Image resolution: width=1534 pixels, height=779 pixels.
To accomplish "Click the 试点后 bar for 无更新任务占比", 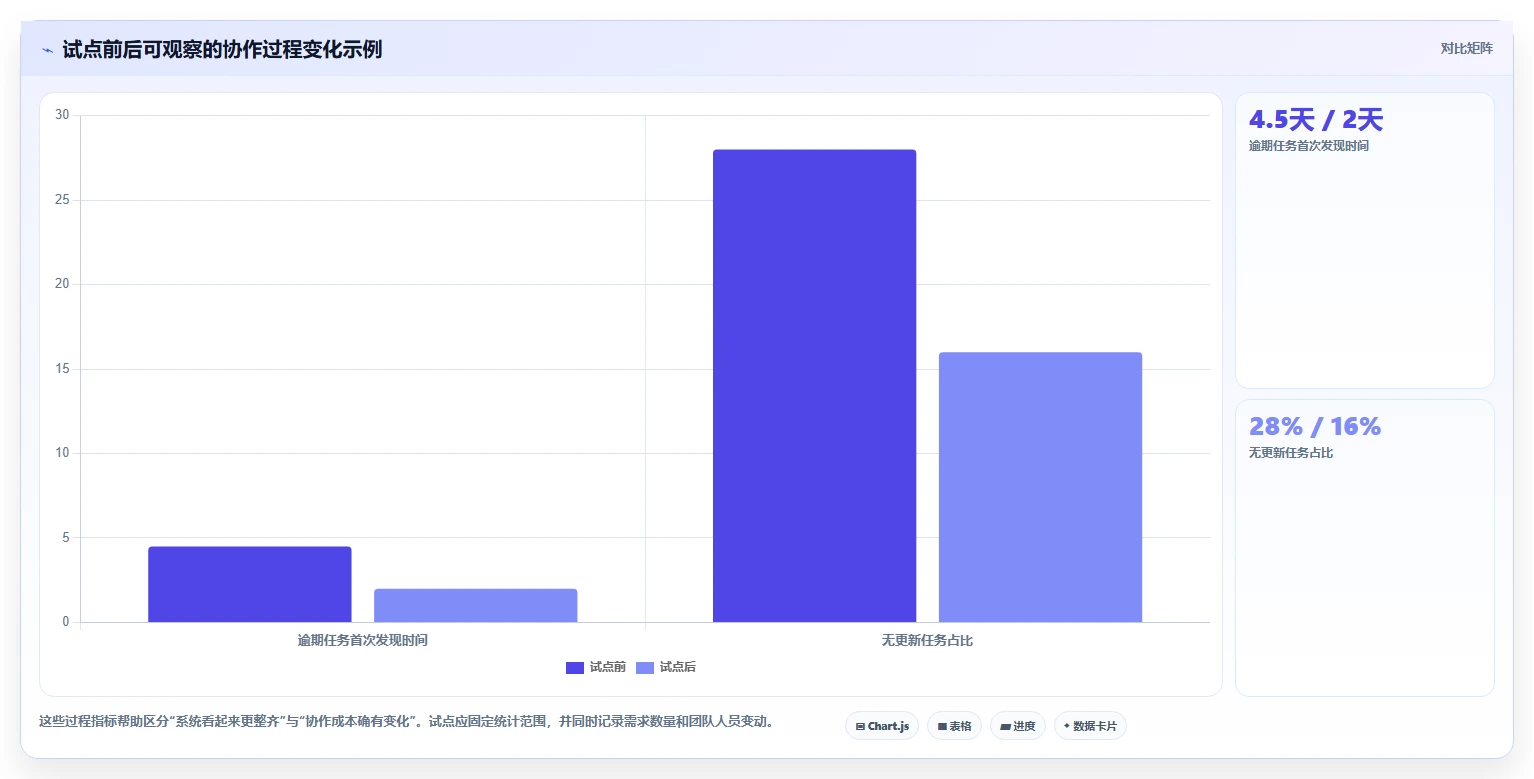I will pos(1040,487).
